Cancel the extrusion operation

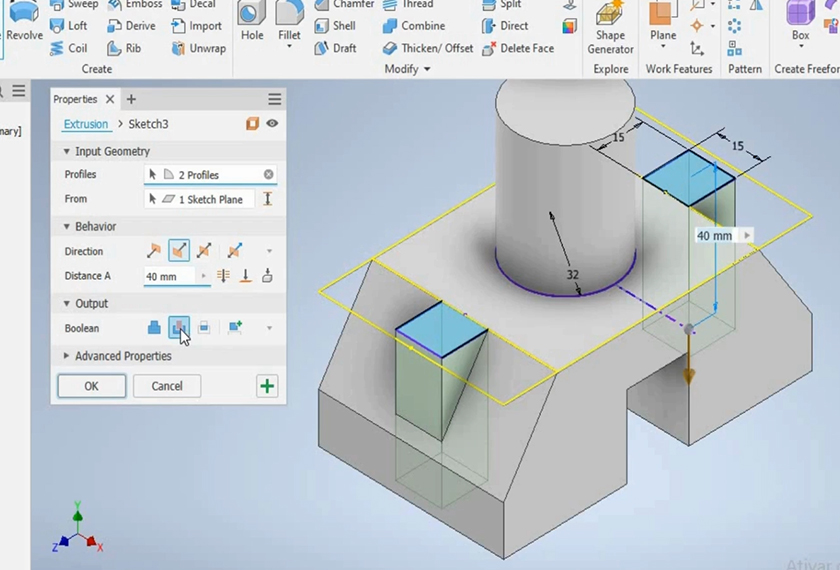coord(167,386)
